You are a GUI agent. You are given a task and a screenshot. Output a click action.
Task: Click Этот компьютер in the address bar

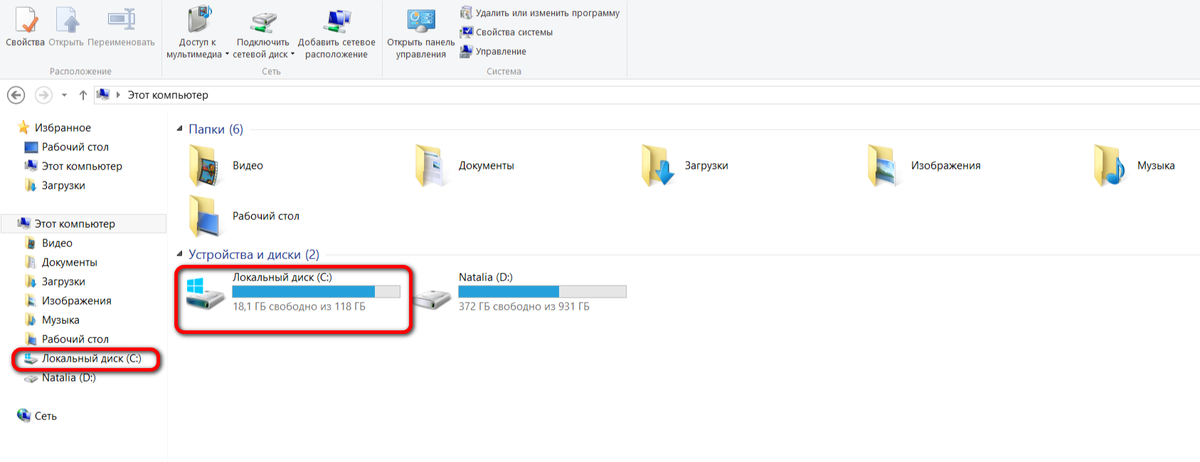pos(168,94)
